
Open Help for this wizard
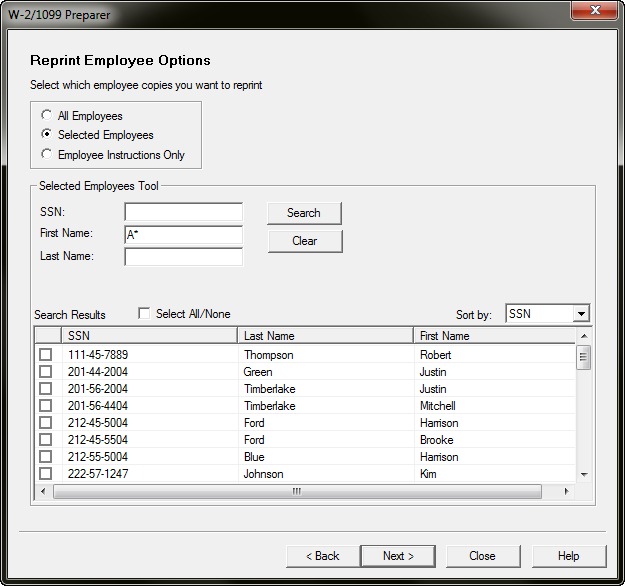569,556
